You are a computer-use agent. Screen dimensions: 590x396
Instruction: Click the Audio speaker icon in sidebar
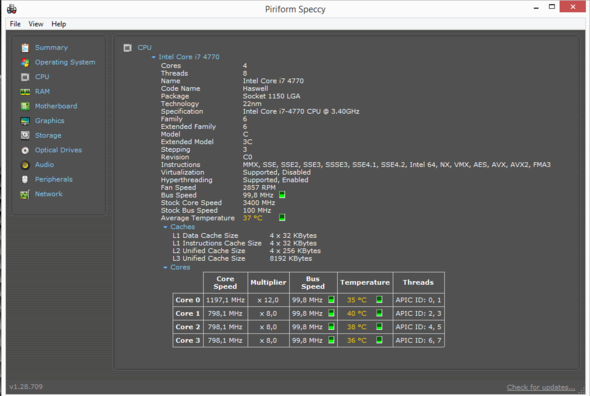(25, 165)
